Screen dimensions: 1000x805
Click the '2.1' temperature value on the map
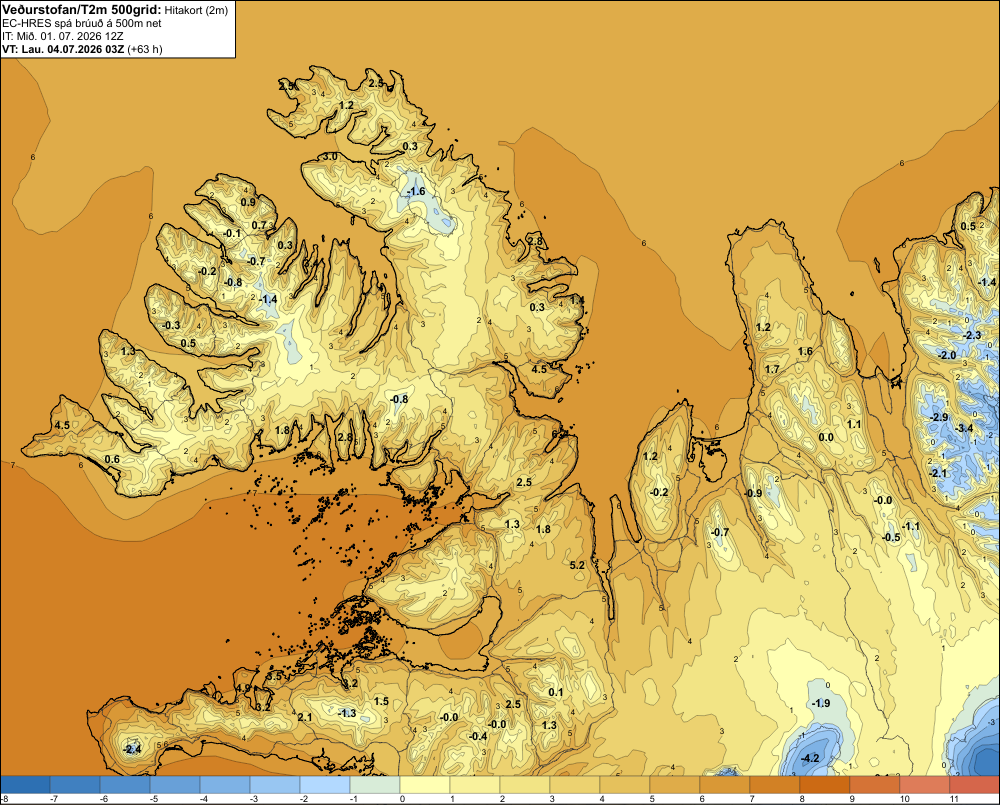click(305, 717)
